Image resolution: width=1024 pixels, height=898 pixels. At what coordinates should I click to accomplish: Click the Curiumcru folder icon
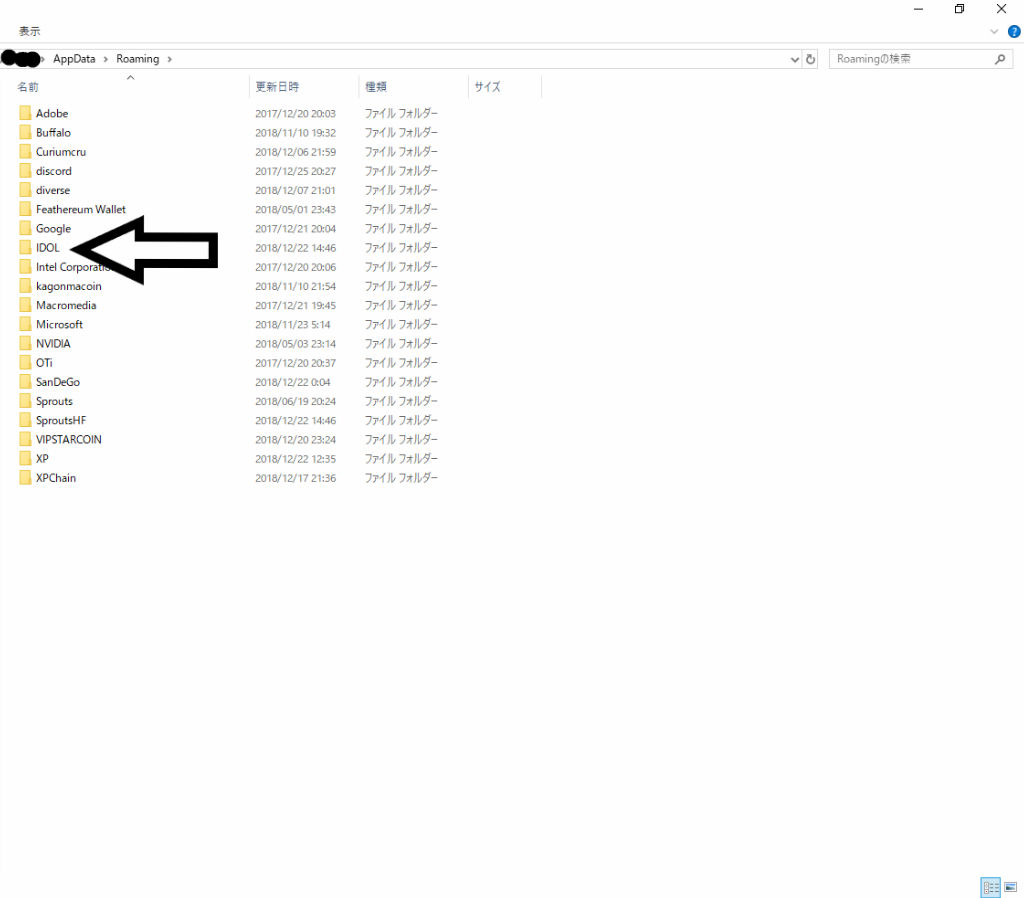pyautogui.click(x=25, y=152)
